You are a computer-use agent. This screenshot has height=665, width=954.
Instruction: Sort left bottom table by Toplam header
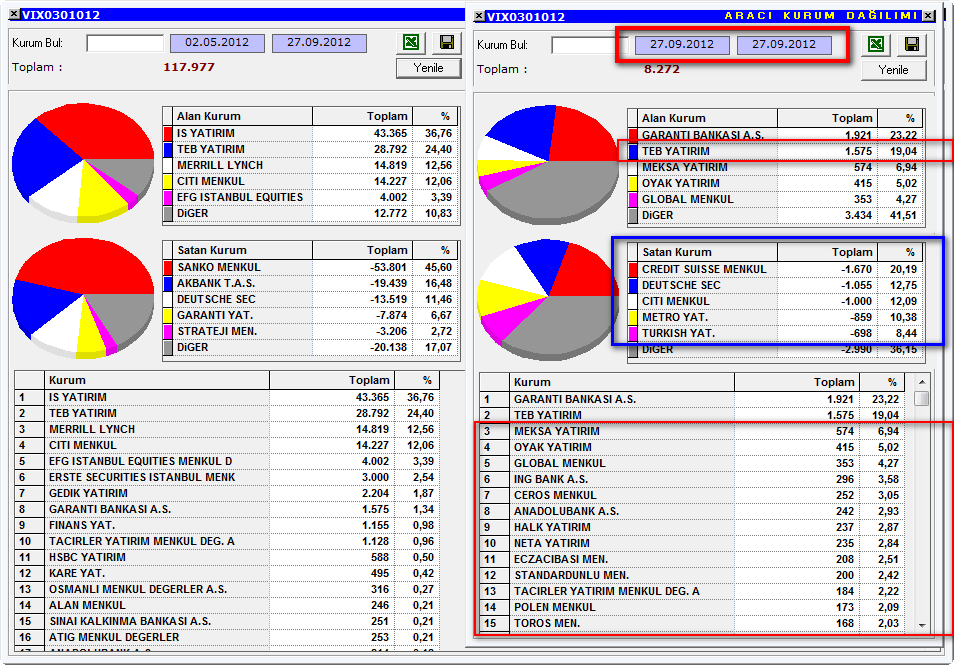pyautogui.click(x=332, y=380)
